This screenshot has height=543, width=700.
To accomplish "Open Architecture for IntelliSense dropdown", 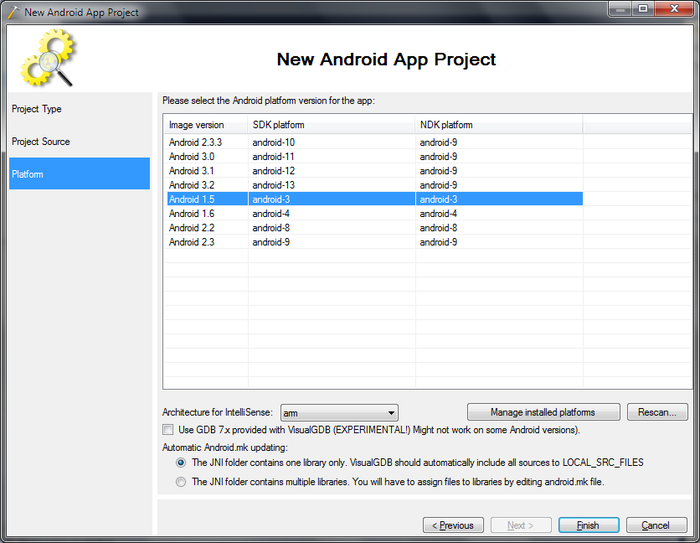I will [x=339, y=413].
